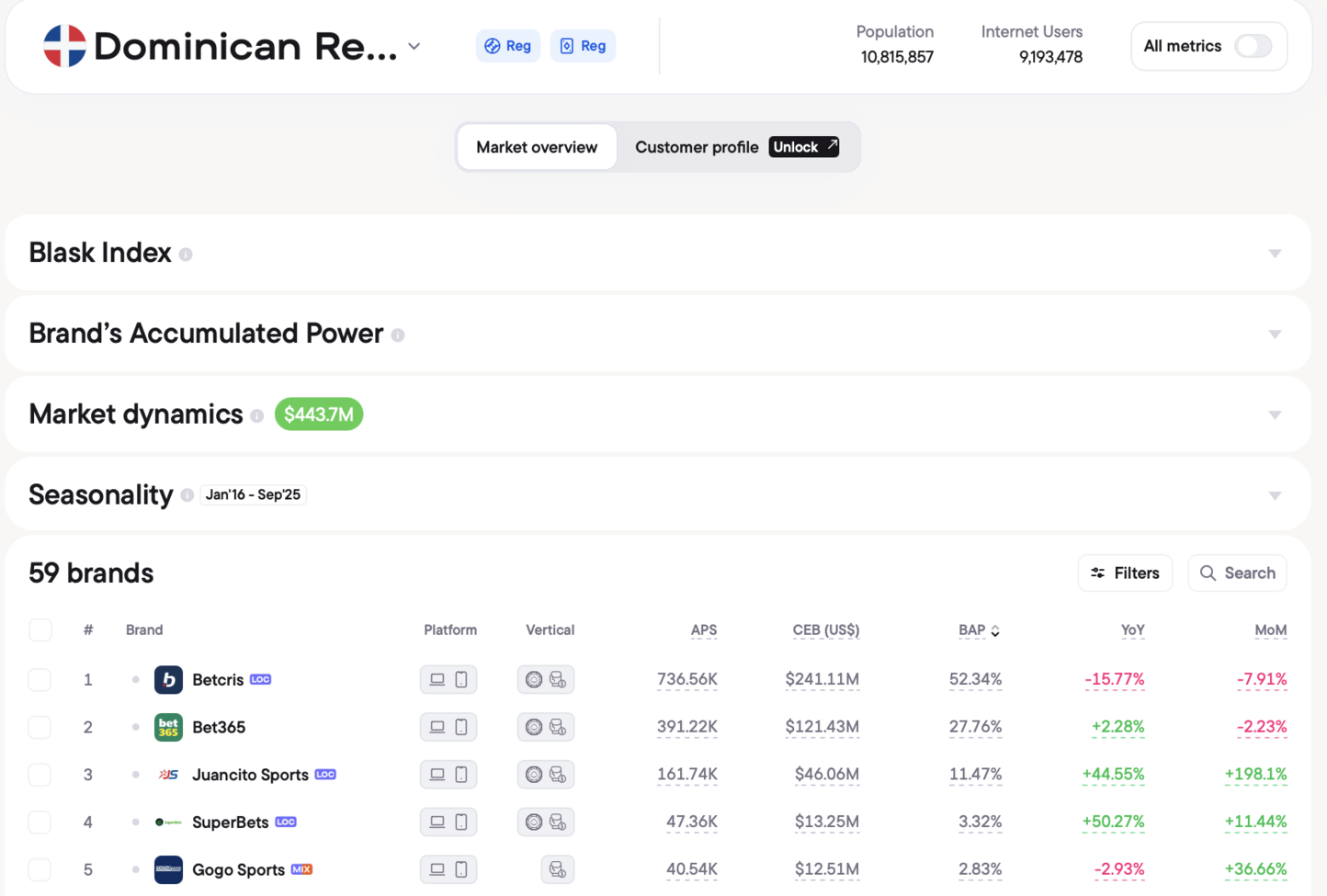Open the Customer profile tab

tap(697, 147)
